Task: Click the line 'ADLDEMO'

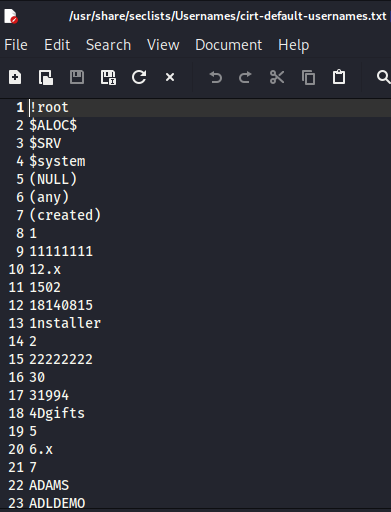Action: click(x=57, y=503)
